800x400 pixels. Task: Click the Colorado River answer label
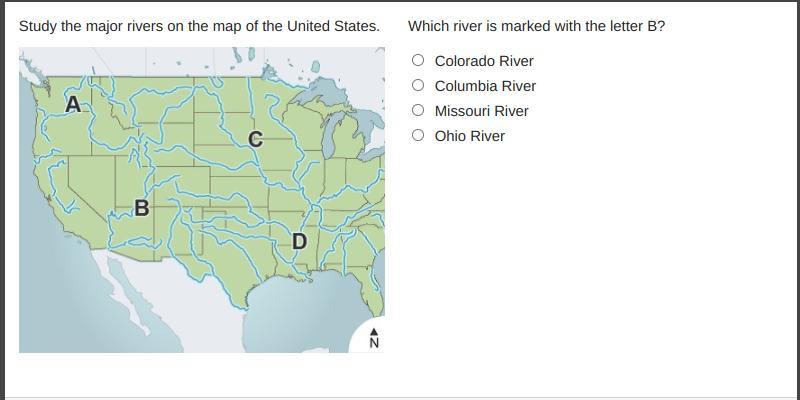point(484,61)
